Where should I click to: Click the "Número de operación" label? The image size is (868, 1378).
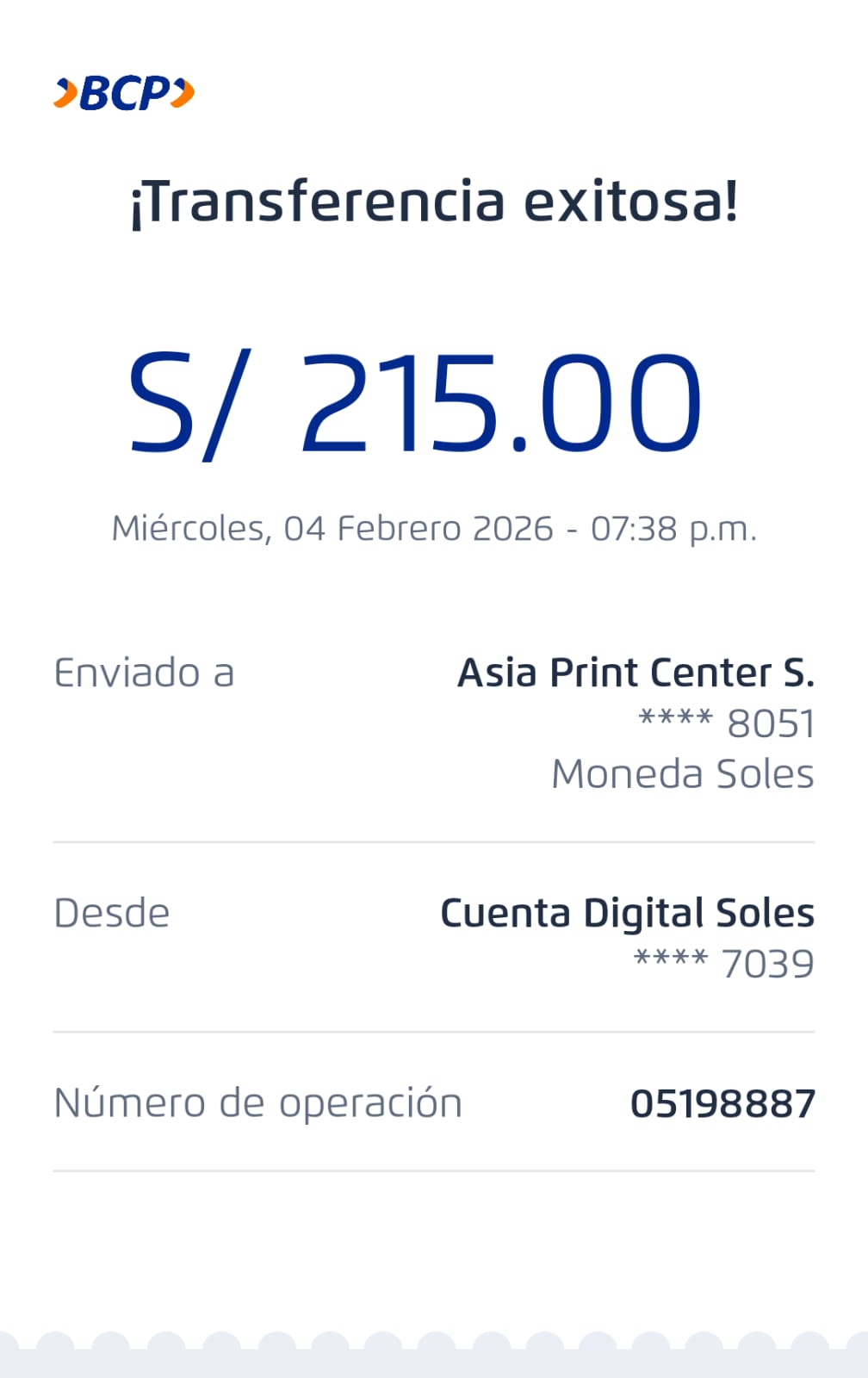coord(257,1103)
